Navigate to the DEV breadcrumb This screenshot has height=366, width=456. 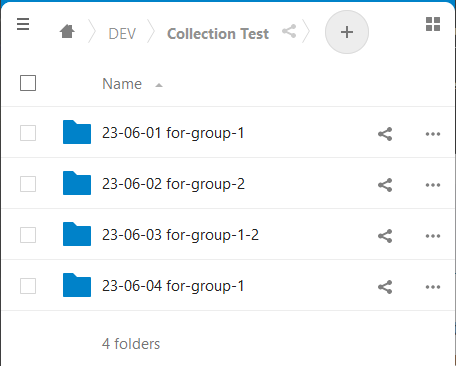pyautogui.click(x=122, y=34)
